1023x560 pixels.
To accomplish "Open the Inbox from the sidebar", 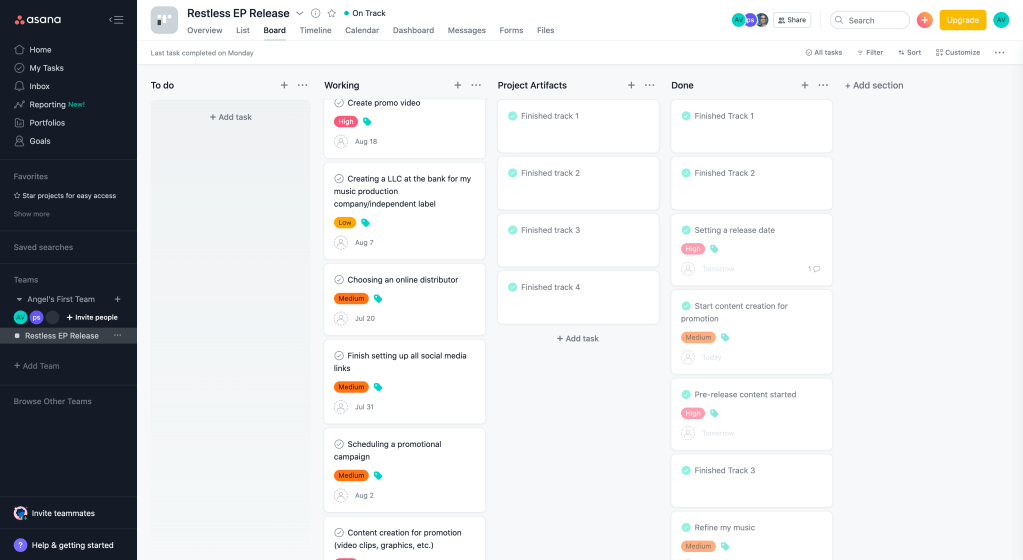I will coord(39,86).
